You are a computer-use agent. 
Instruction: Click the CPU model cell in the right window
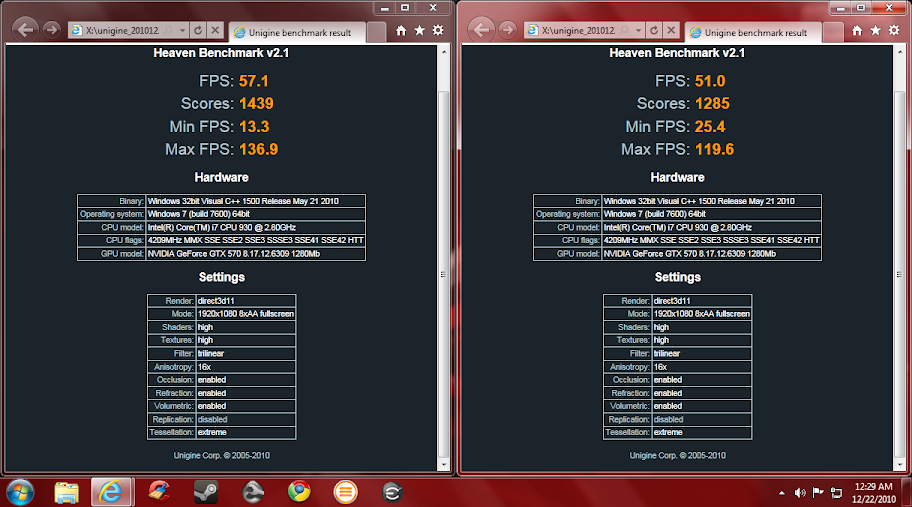pyautogui.click(x=711, y=227)
